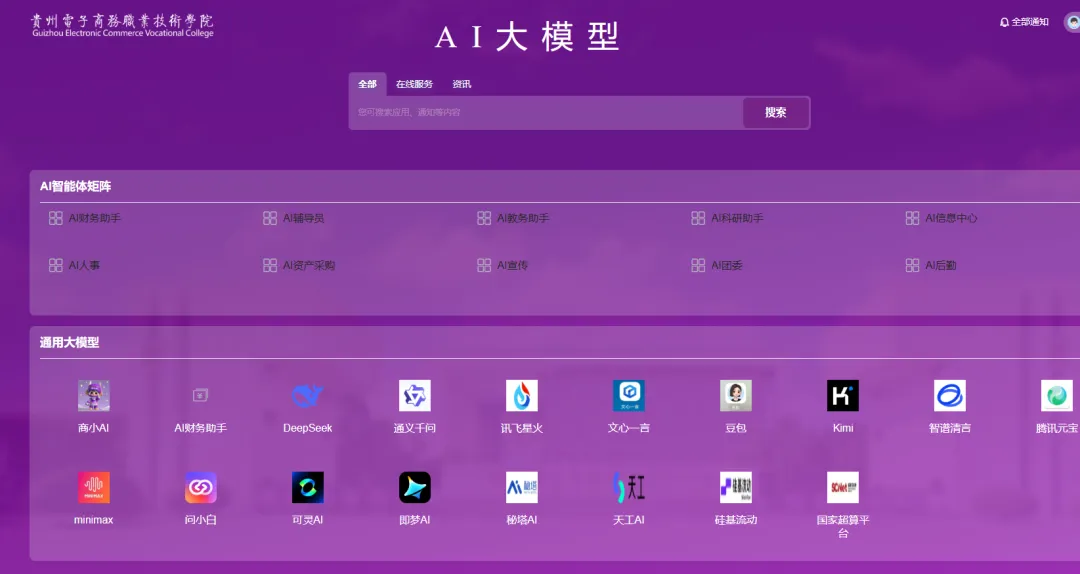Viewport: 1080px width, 574px height.
Task: Open the 即梦AI icon
Action: point(414,488)
